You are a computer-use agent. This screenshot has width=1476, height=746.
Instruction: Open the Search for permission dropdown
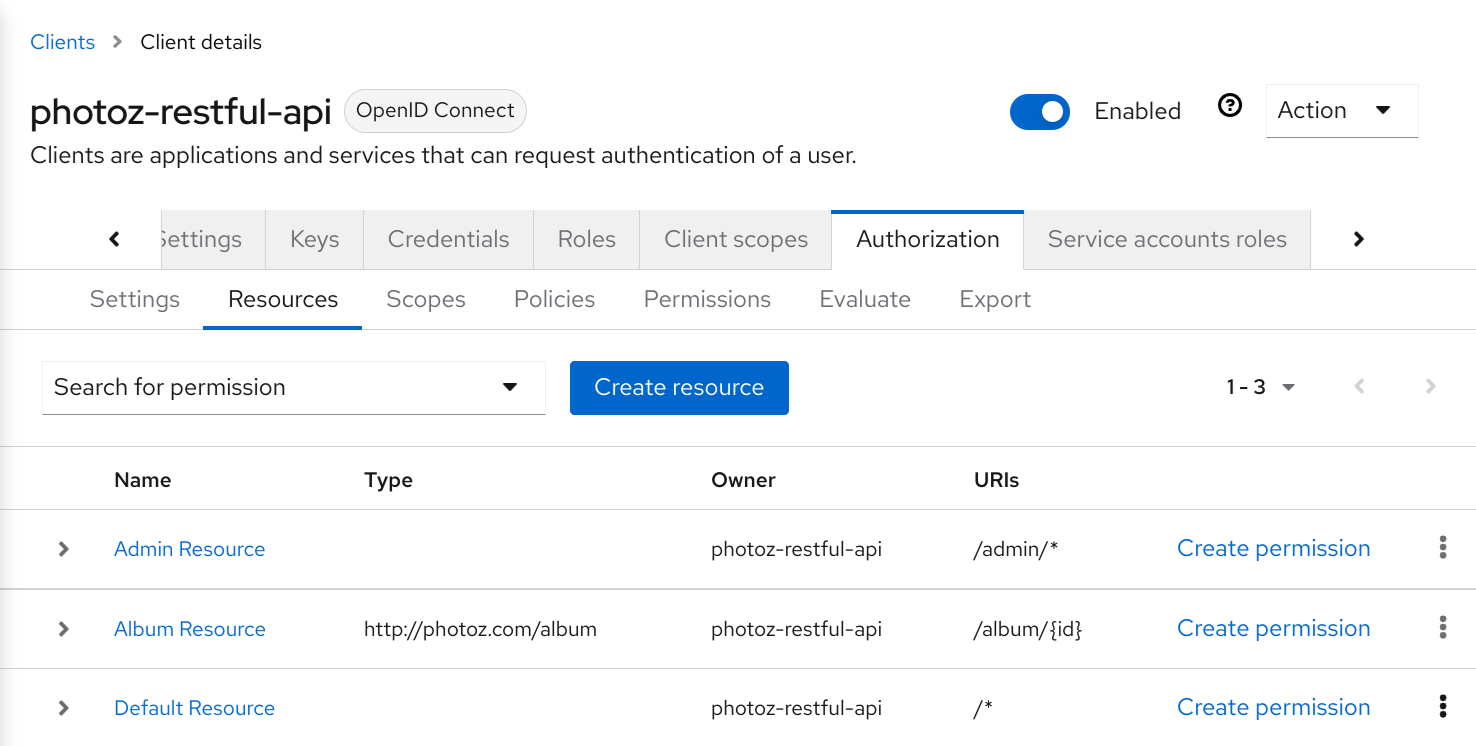tap(293, 388)
